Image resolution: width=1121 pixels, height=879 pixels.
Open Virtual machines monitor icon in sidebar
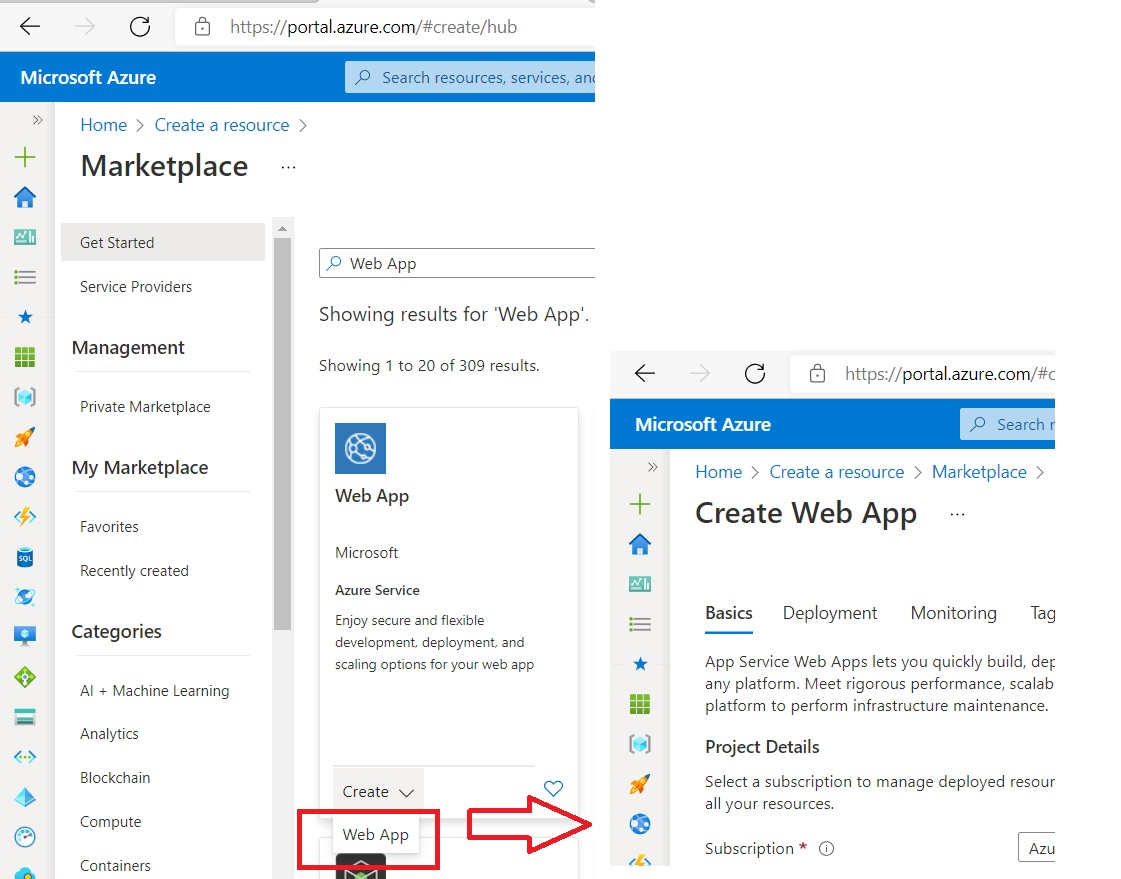25,635
